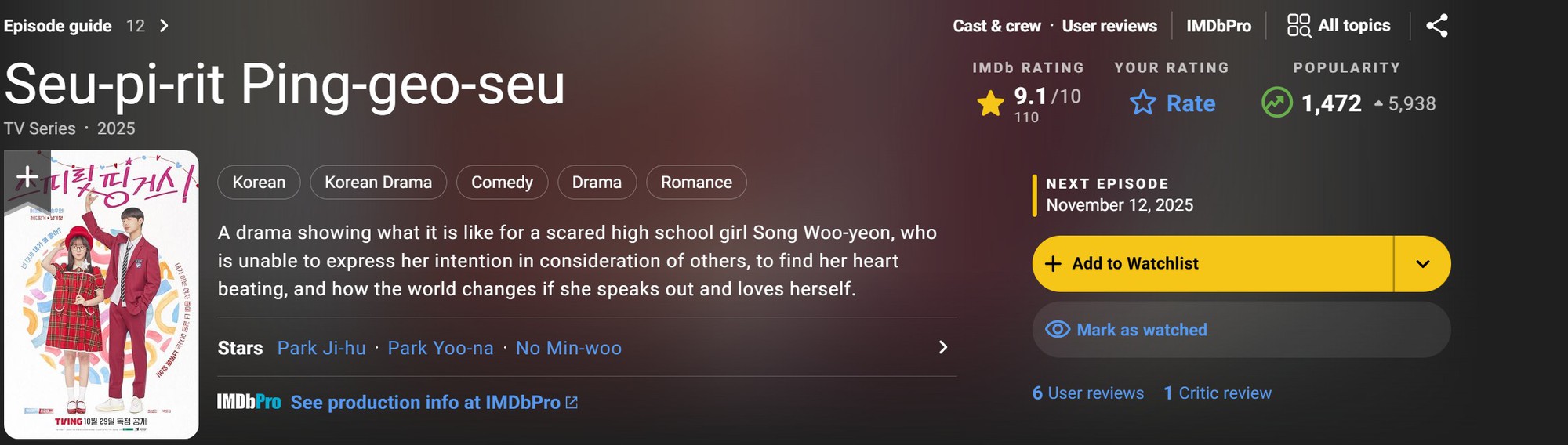Open the 1 Critic review link
This screenshot has width=1568, height=445.
(1218, 393)
